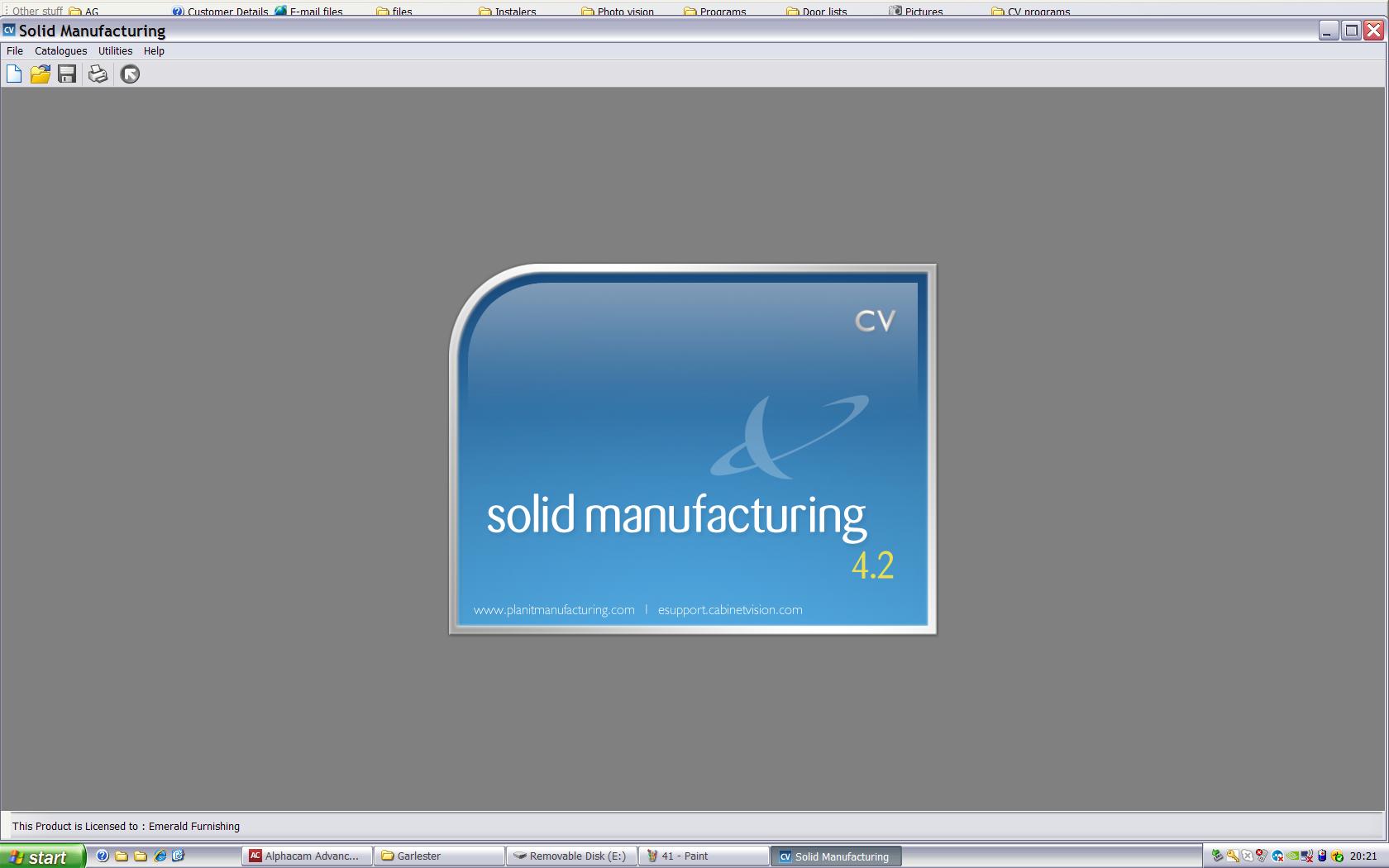The image size is (1389, 868).
Task: Open the Help menu
Action: click(154, 50)
